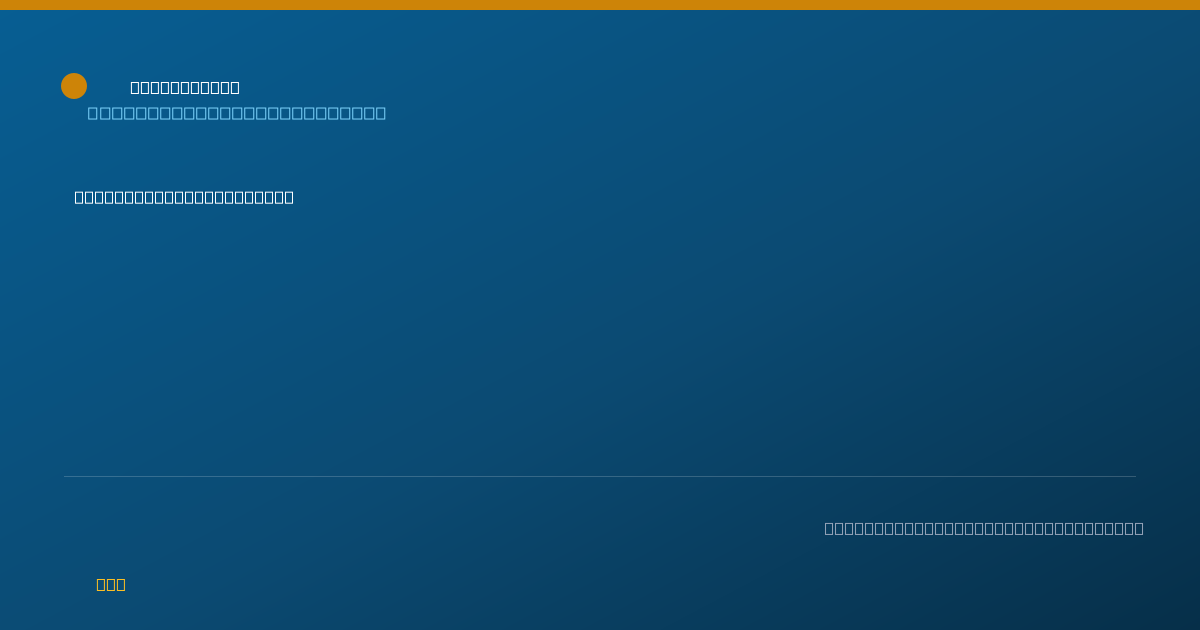Click the orange circle icon at top left
Screen dimensions: 1200x630
(x=74, y=86)
